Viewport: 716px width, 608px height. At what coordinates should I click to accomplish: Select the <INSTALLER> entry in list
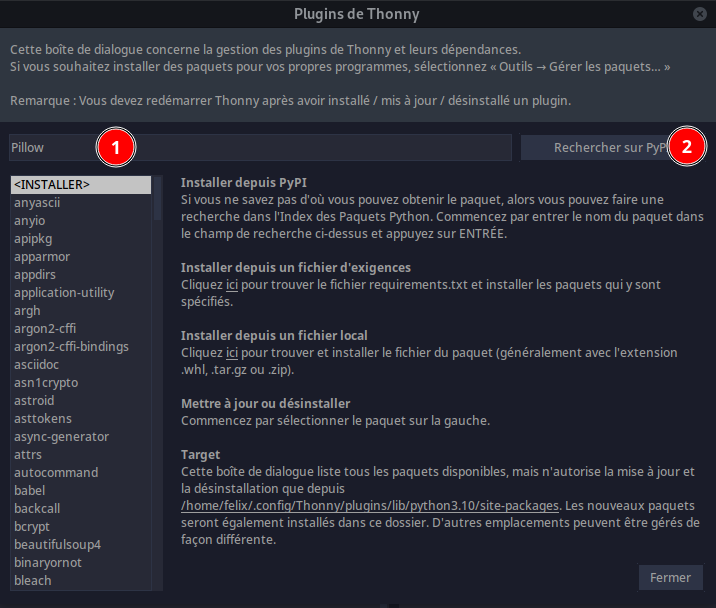pyautogui.click(x=81, y=185)
